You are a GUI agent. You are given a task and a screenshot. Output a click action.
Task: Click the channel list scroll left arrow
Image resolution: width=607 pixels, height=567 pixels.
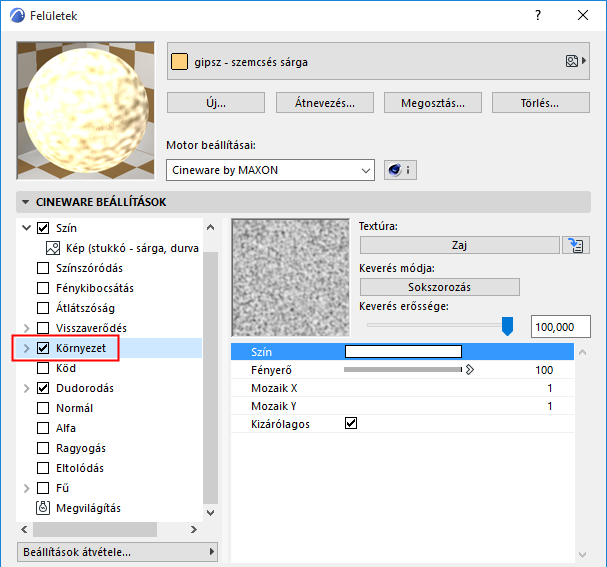tap(24, 529)
